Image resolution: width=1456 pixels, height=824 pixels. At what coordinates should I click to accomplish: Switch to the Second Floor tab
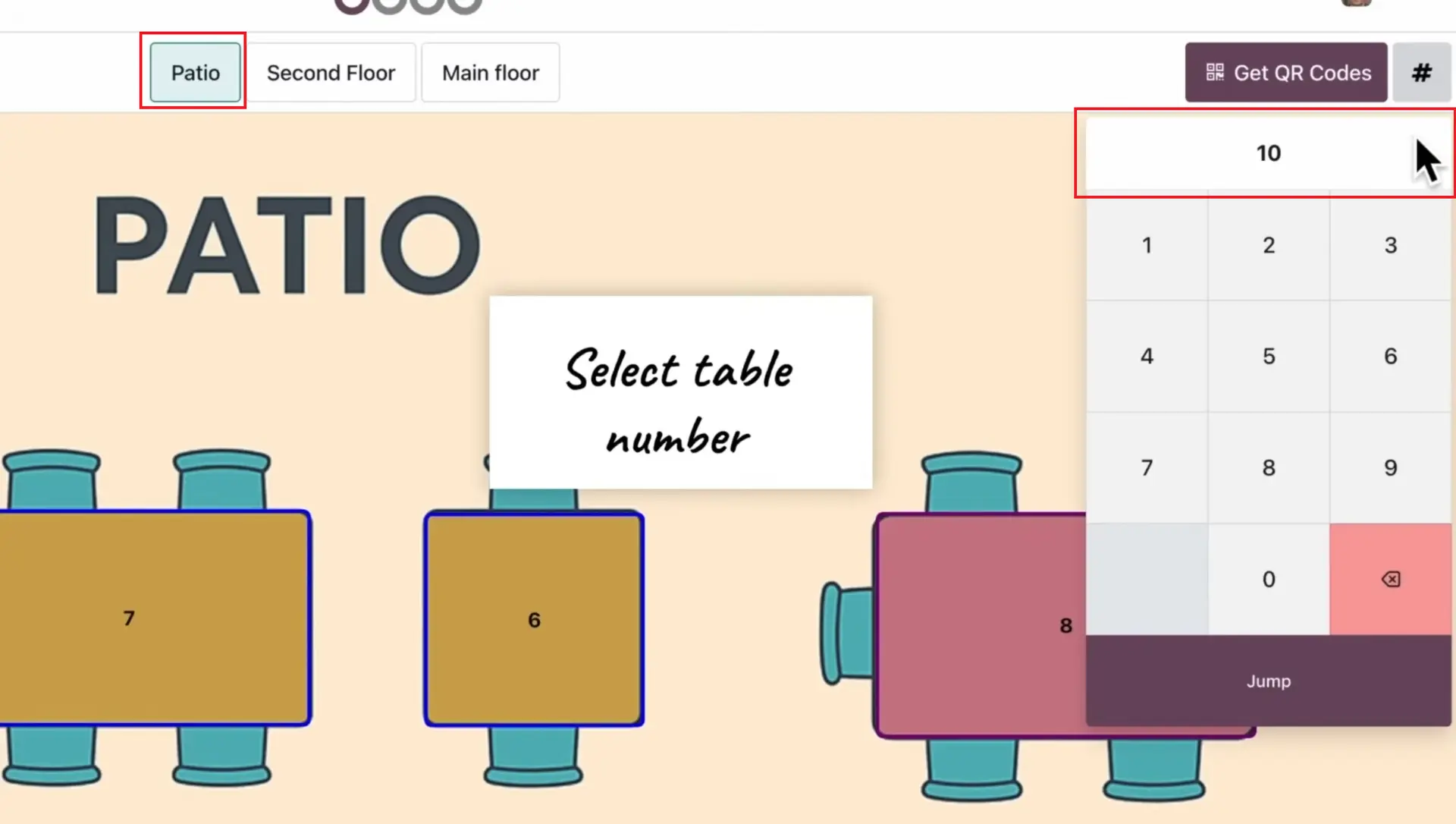[x=331, y=72]
